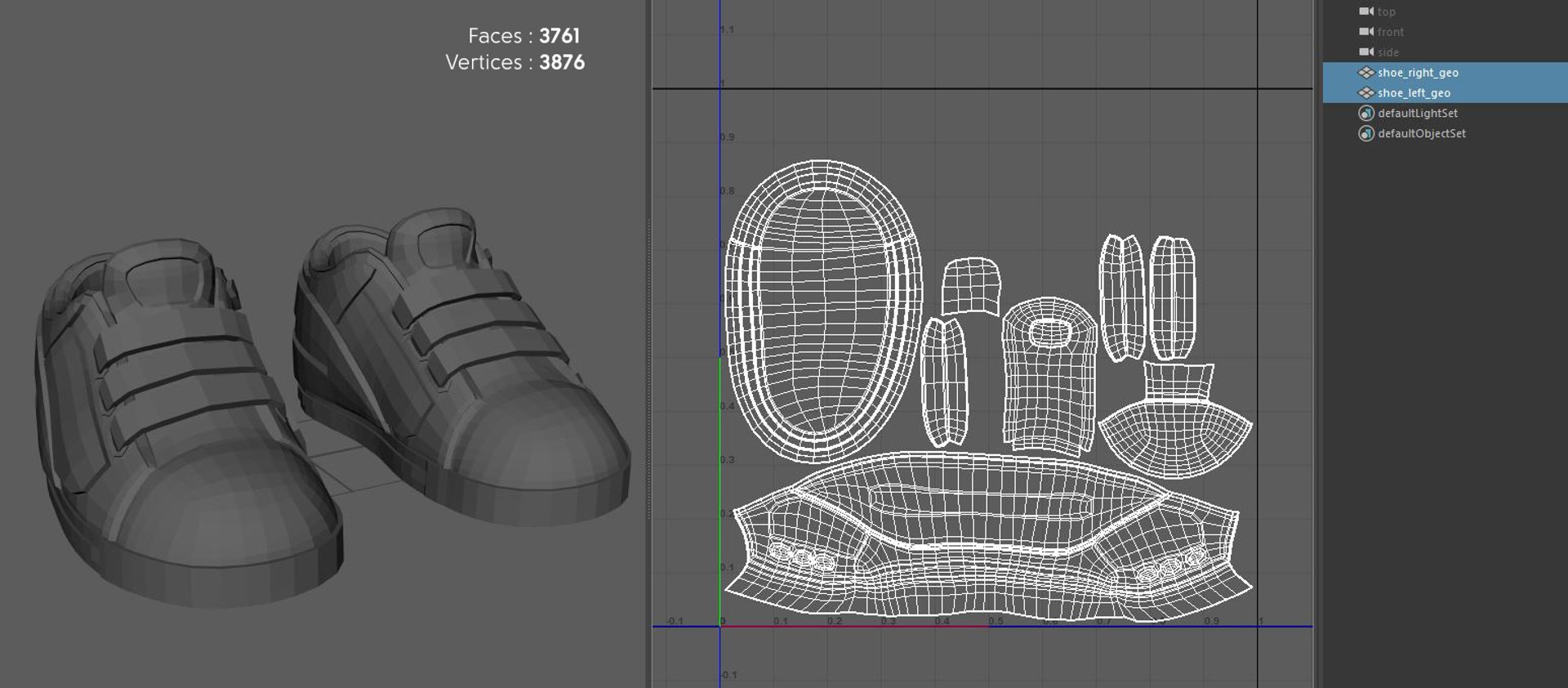Click the wide shoe upper UV shell
Screen dimensions: 1568x688
(x=988, y=535)
